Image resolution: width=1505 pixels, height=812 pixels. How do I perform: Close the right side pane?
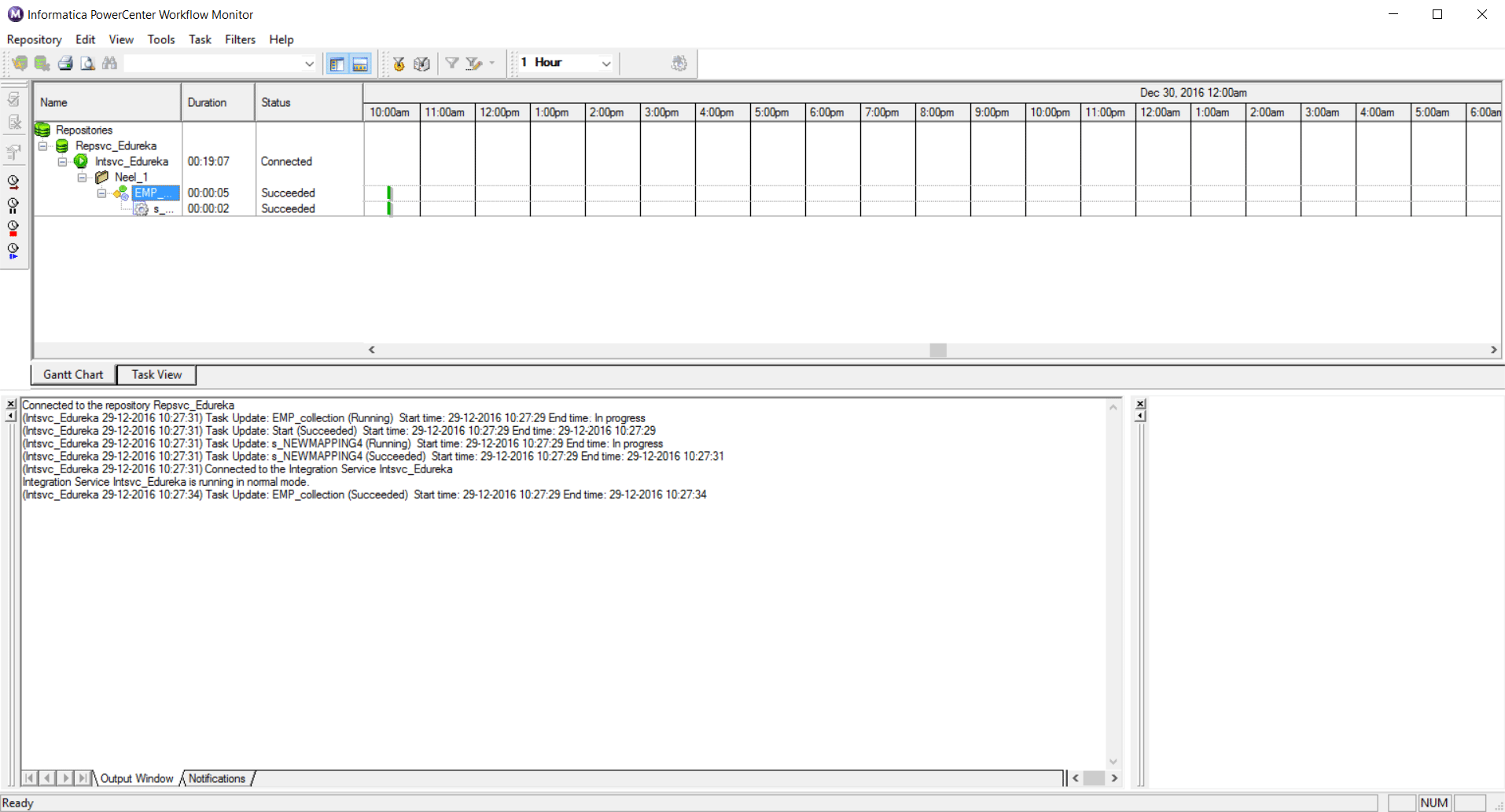click(1140, 403)
